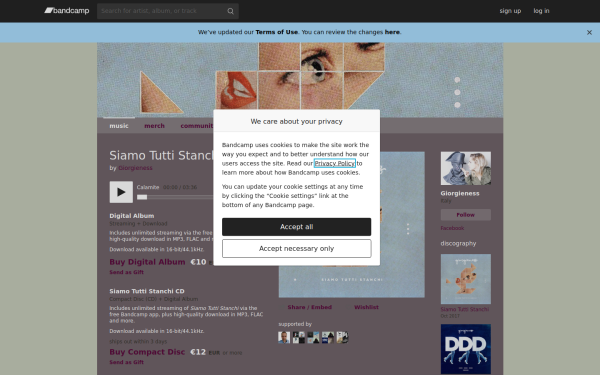
Task: Switch to the merch tab
Action: [155, 126]
